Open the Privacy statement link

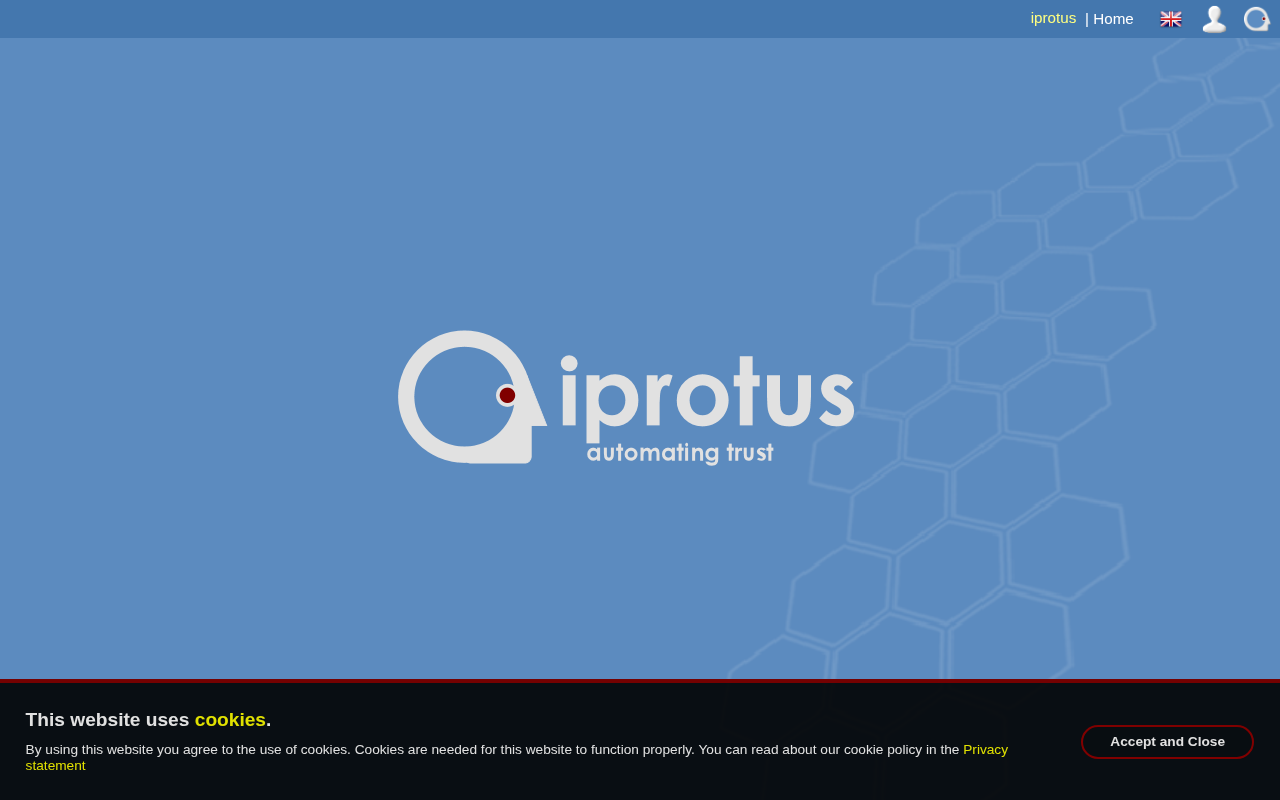click(x=517, y=757)
